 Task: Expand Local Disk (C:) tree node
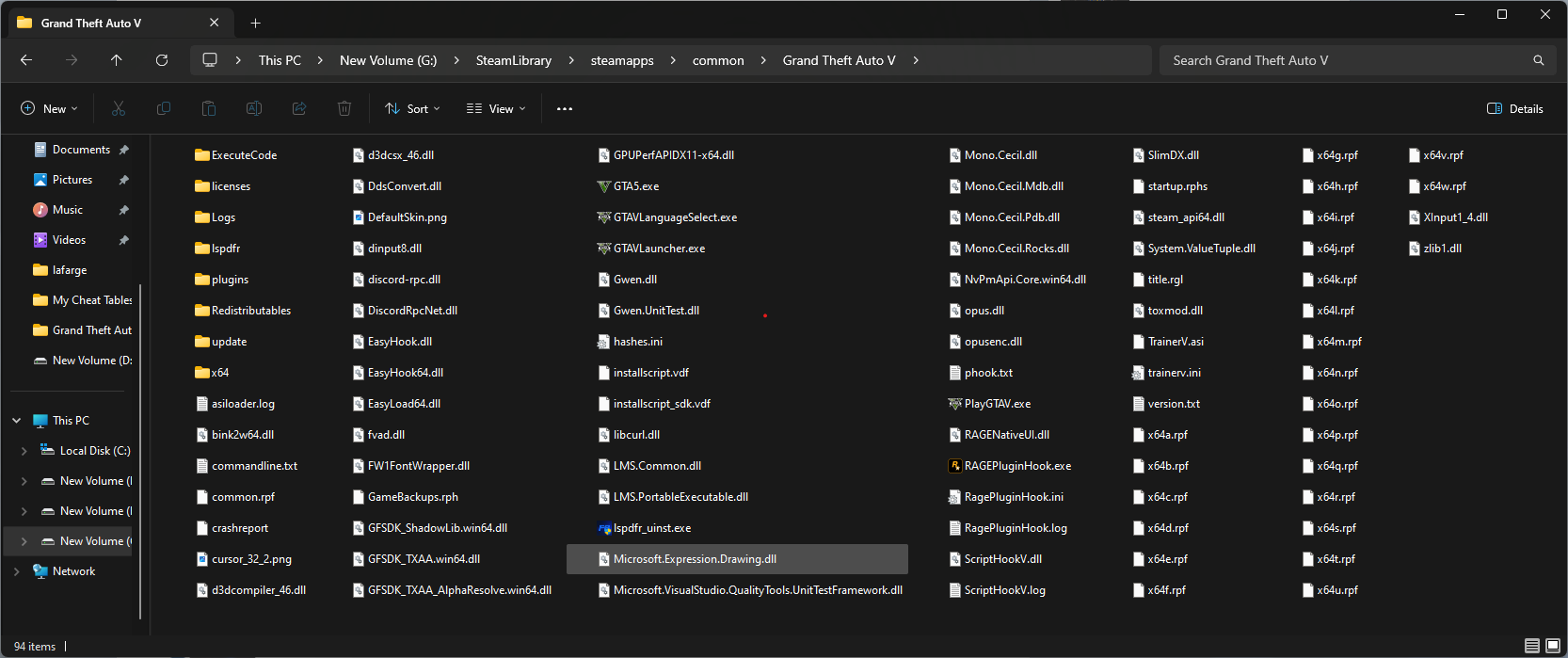pos(24,451)
